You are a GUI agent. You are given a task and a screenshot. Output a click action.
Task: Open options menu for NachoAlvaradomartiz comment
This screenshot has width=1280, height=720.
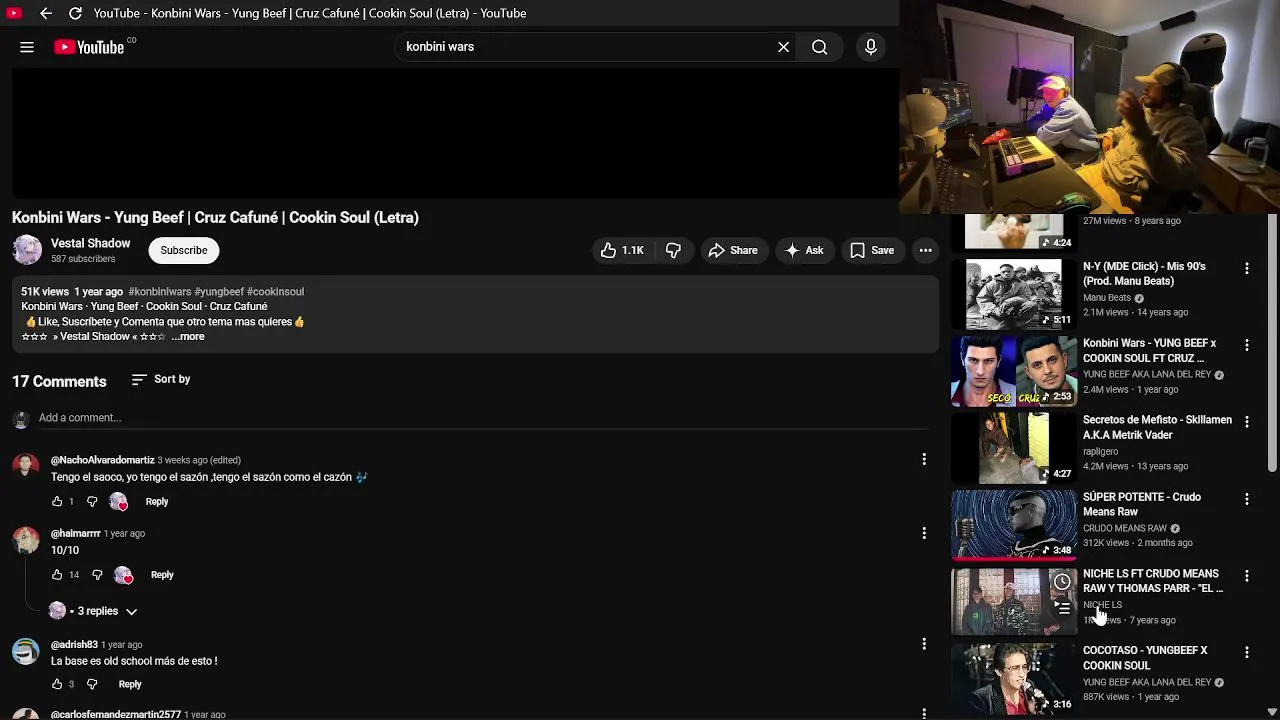(924, 459)
